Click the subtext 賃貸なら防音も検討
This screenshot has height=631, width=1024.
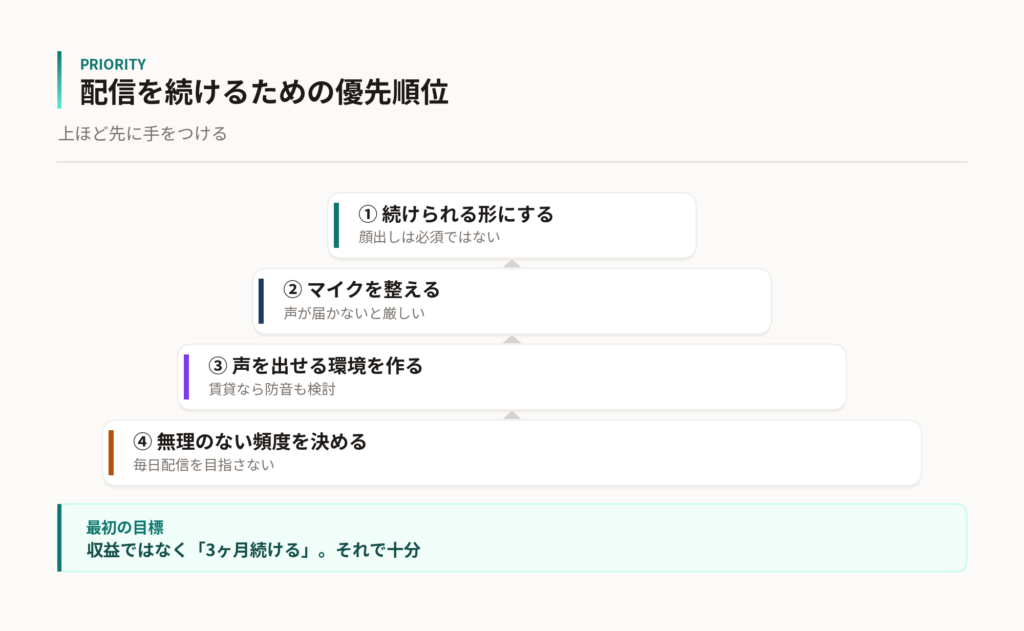pyautogui.click(x=272, y=389)
